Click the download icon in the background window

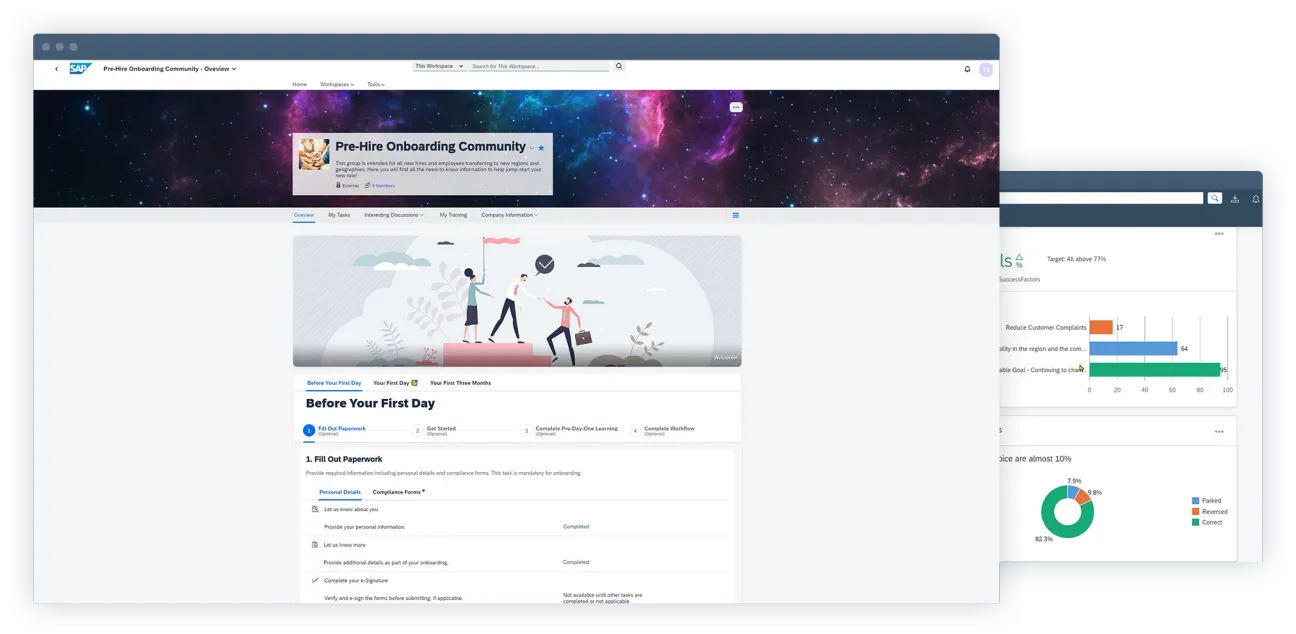click(1235, 199)
